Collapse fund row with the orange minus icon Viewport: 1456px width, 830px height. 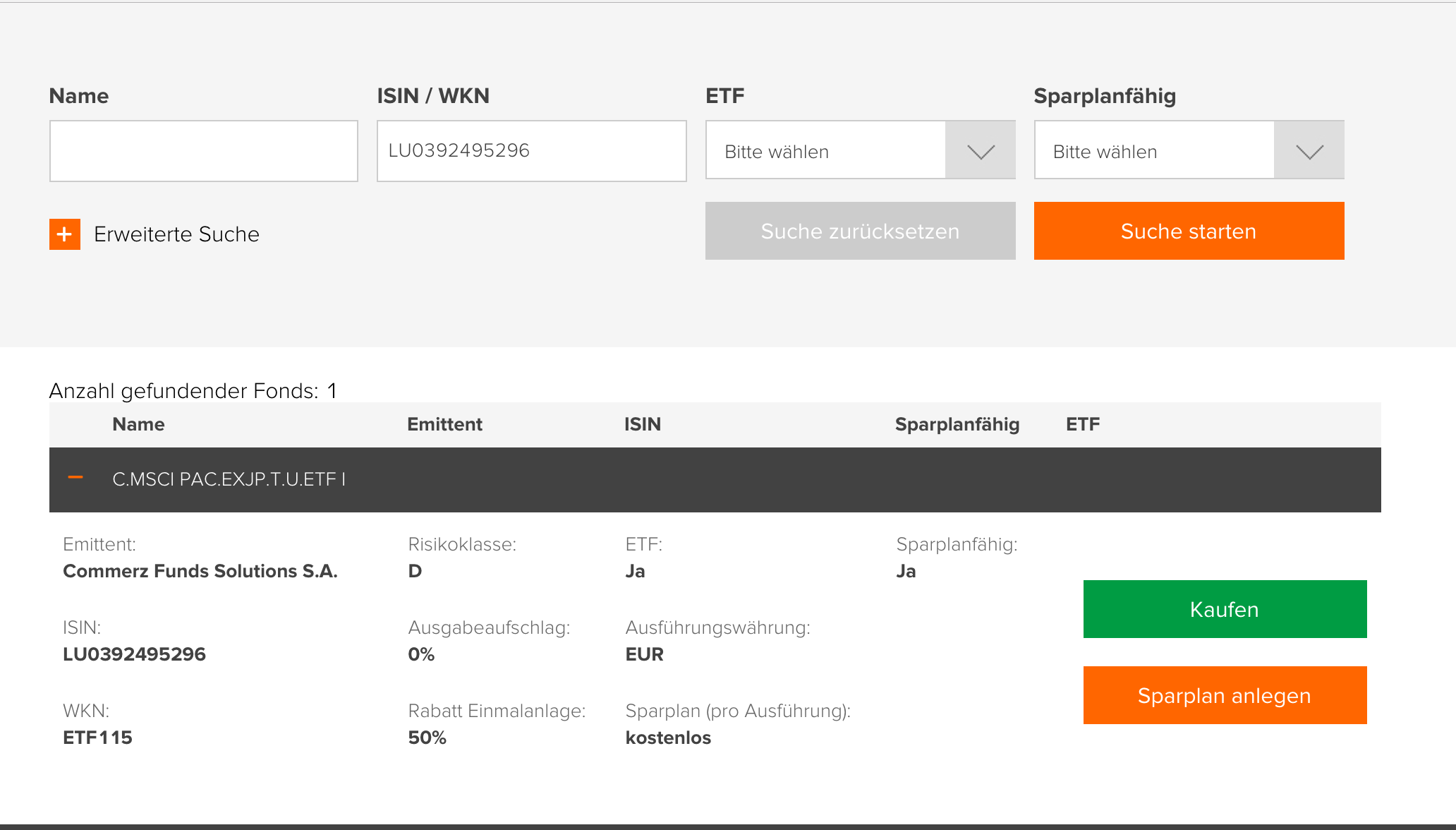point(75,479)
